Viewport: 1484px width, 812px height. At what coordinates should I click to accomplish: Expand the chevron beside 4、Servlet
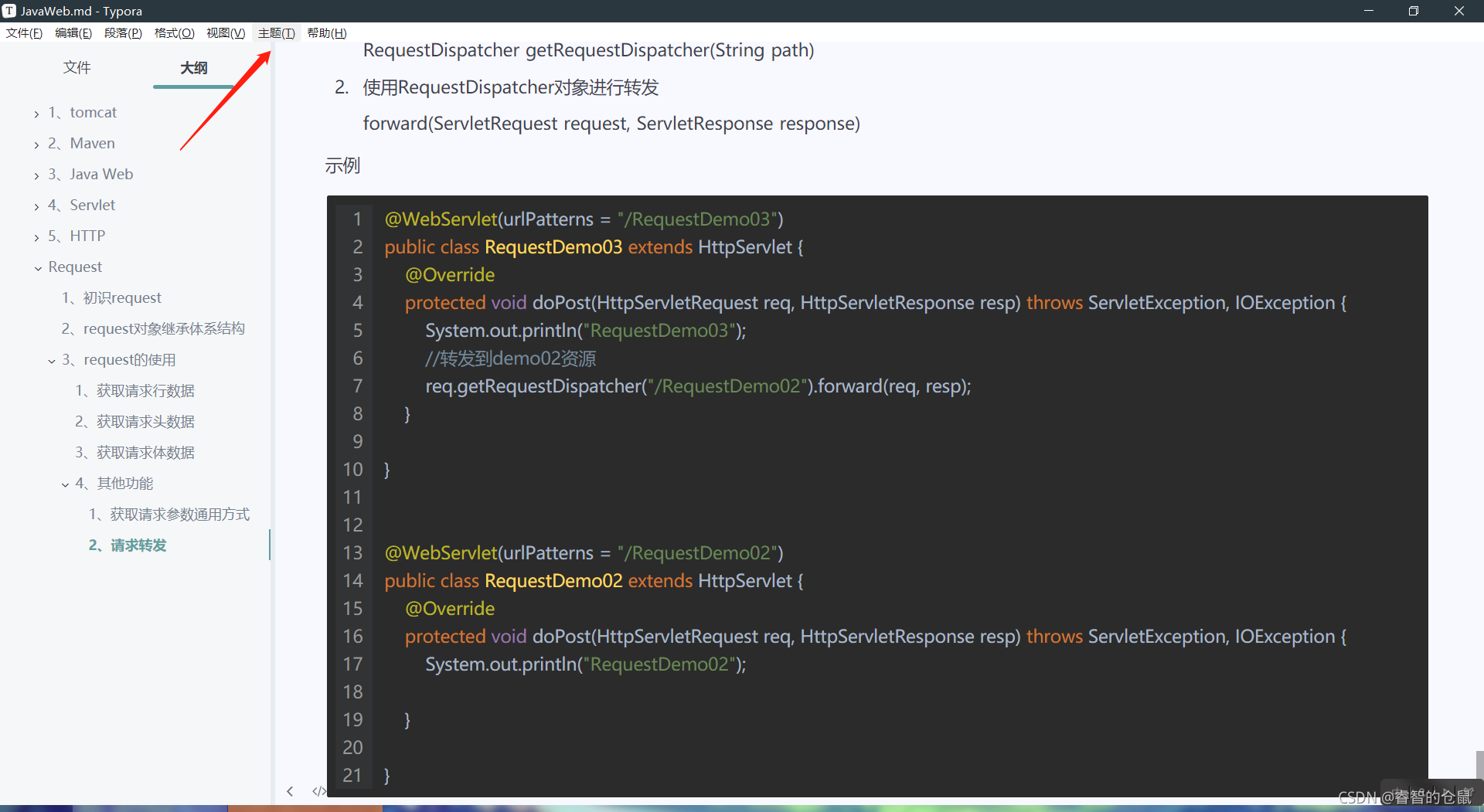tap(36, 206)
